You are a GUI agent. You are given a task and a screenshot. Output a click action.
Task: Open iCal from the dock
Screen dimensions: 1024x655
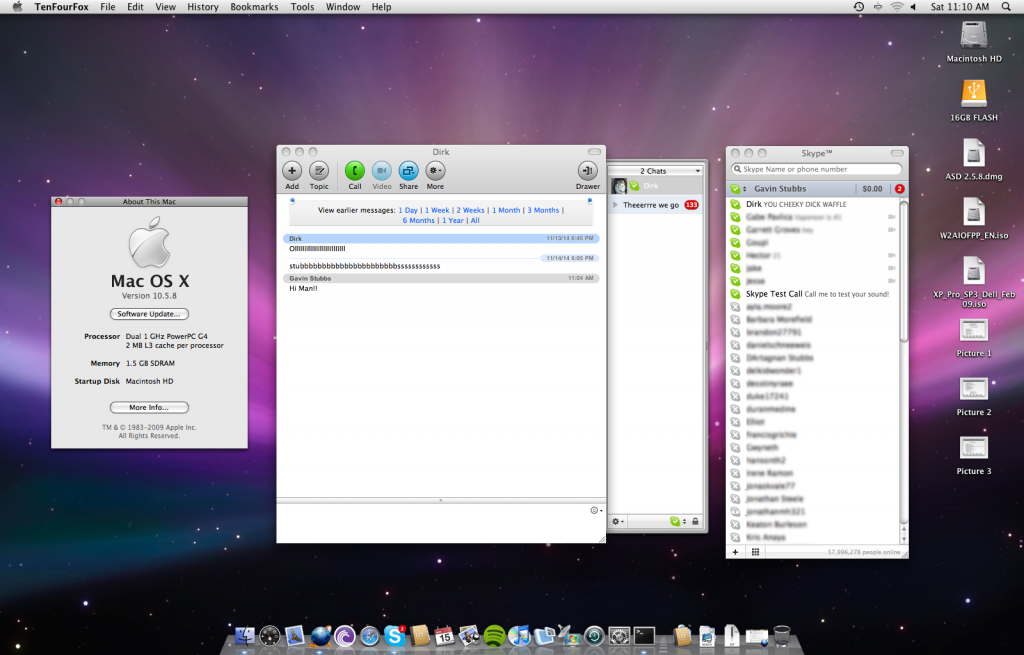tap(444, 635)
